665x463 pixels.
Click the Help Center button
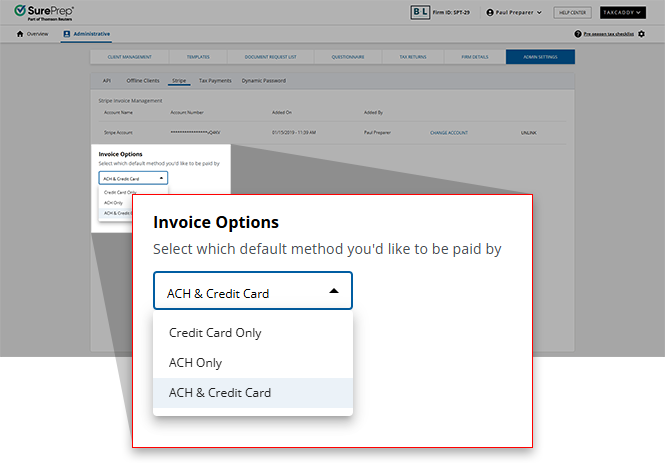pyautogui.click(x=572, y=13)
